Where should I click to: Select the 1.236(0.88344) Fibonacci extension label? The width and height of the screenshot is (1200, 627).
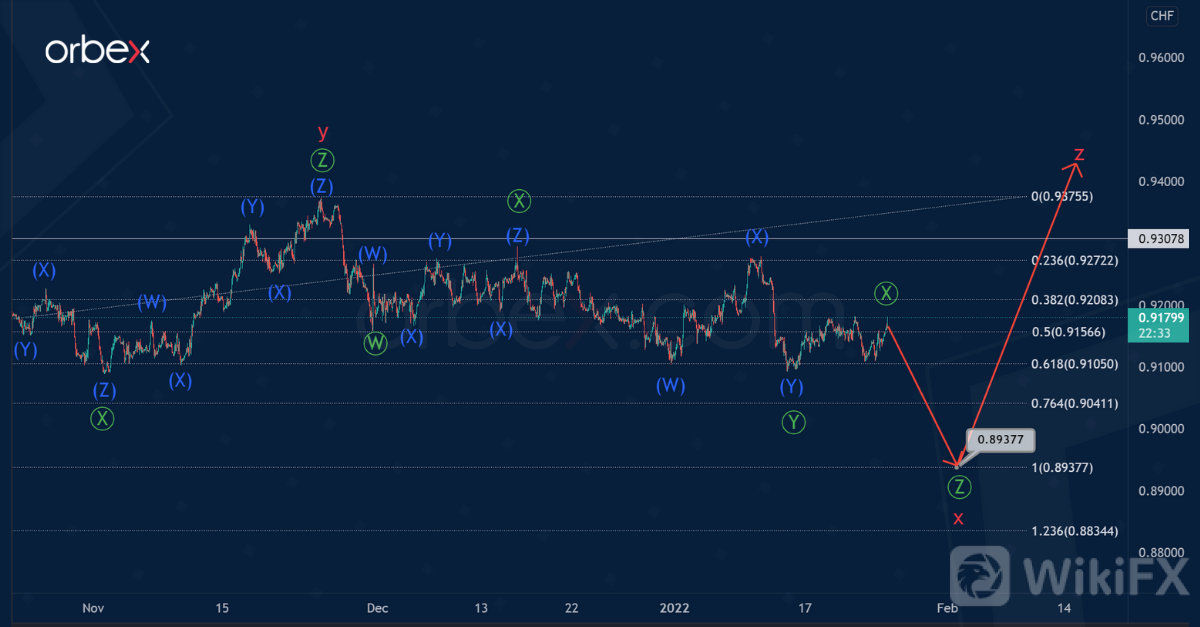coord(1075,531)
